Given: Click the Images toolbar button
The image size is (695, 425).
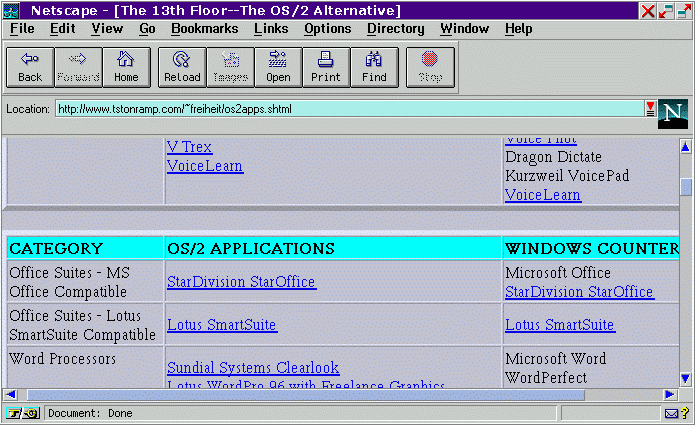Looking at the screenshot, I should tap(230, 67).
